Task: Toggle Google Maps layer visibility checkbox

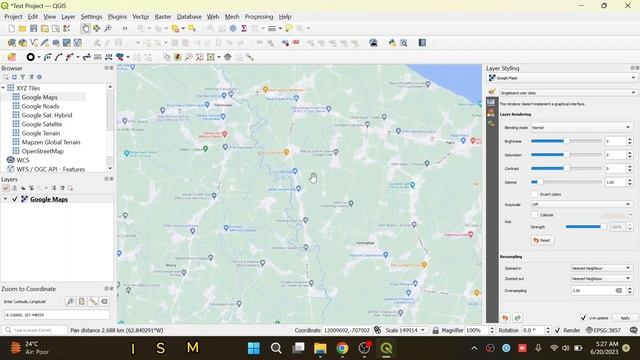Action: pyautogui.click(x=15, y=199)
